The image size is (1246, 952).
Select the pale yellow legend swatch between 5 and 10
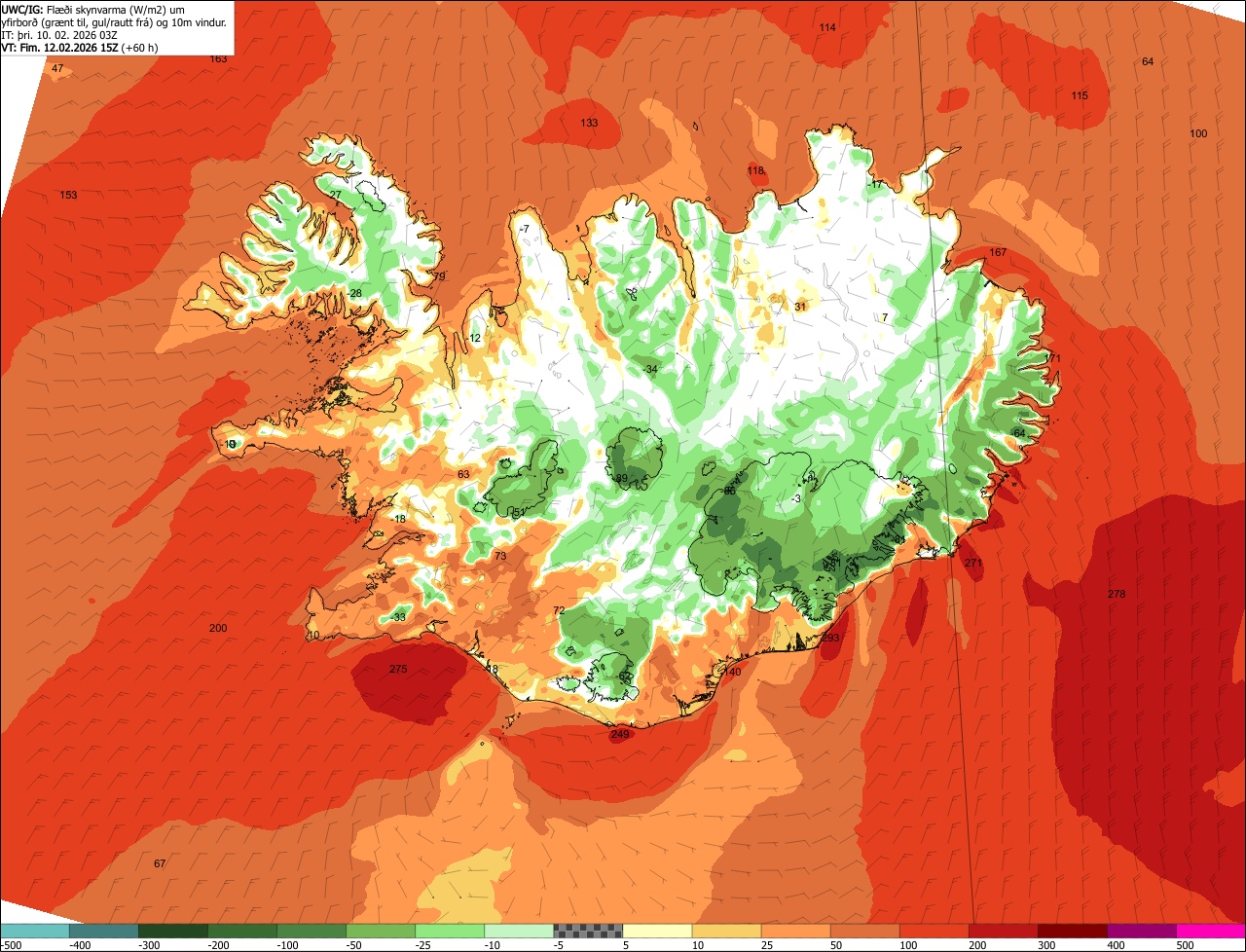tap(657, 931)
